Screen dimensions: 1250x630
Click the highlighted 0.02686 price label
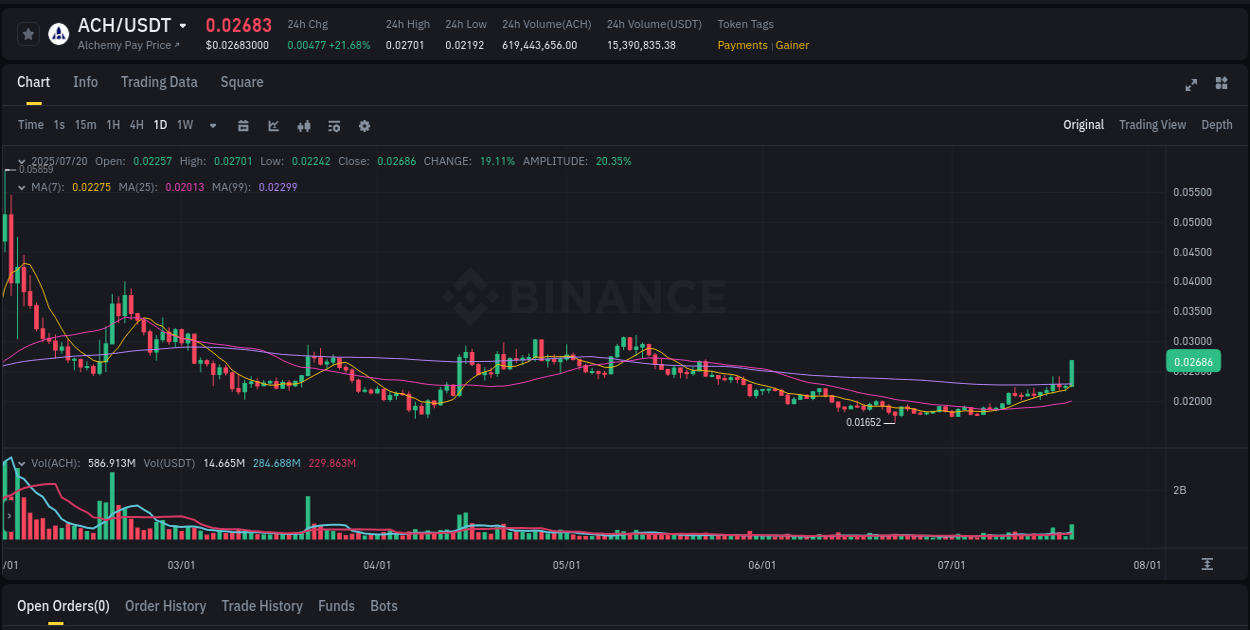tap(1194, 361)
